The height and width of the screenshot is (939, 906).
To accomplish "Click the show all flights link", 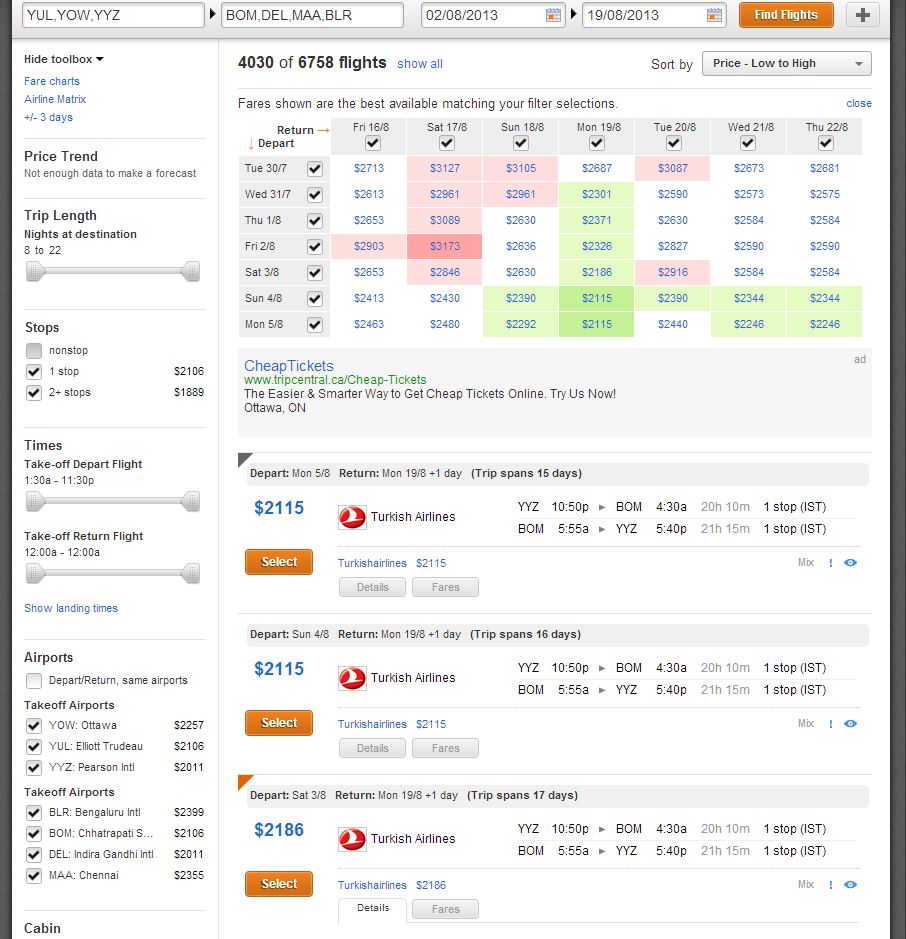I will (x=419, y=63).
